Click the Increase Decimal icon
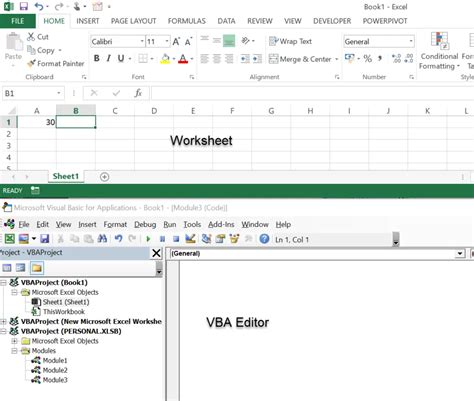The width and height of the screenshot is (474, 401). click(396, 59)
